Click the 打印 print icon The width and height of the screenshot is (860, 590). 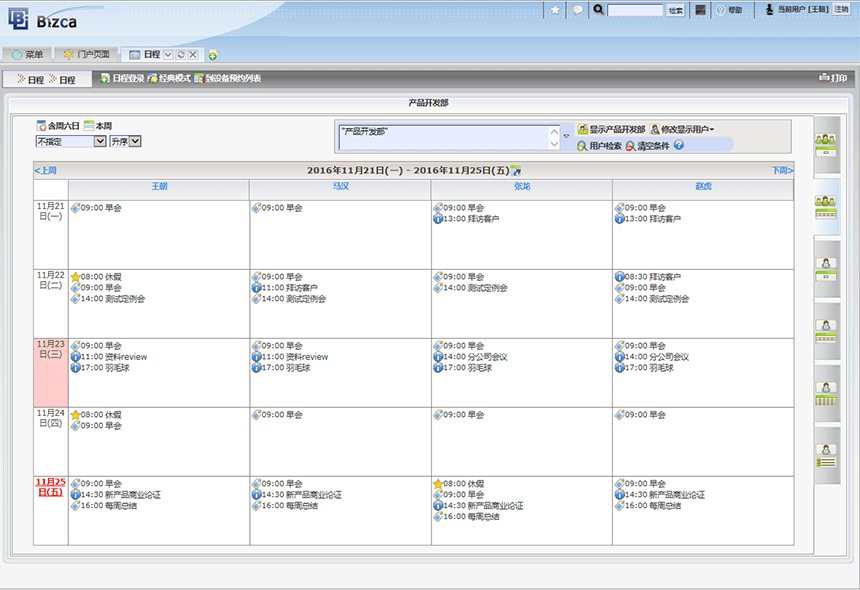click(x=832, y=78)
